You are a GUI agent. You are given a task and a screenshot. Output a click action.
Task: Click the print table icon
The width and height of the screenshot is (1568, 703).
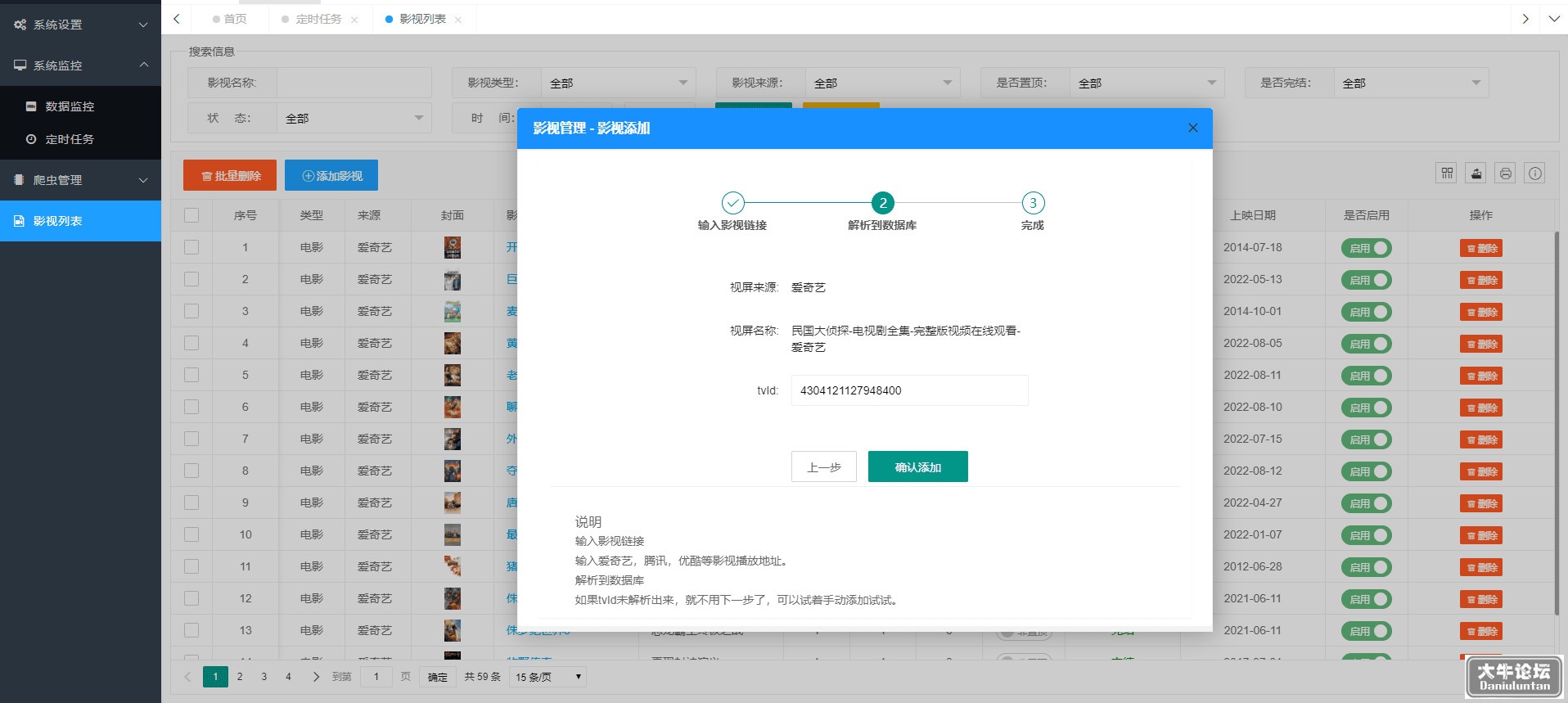point(1506,173)
